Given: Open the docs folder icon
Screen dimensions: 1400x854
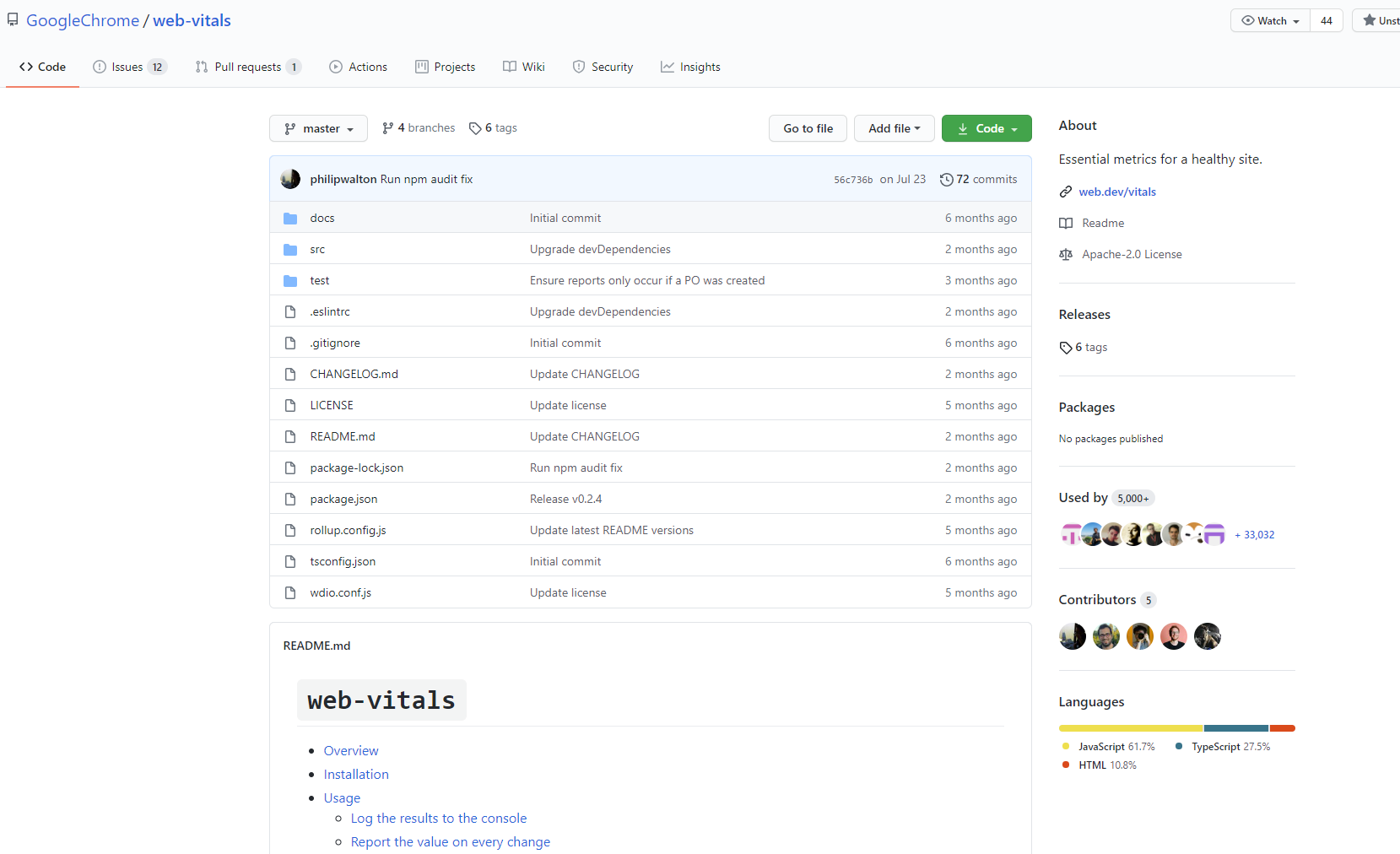Looking at the screenshot, I should click(x=290, y=218).
